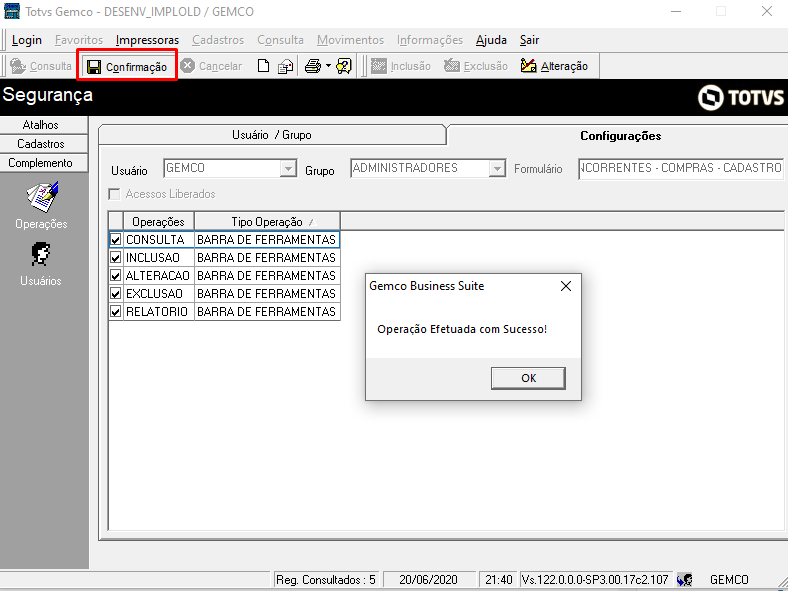Open the Favoritos menu
The height and width of the screenshot is (591, 788).
[x=79, y=40]
